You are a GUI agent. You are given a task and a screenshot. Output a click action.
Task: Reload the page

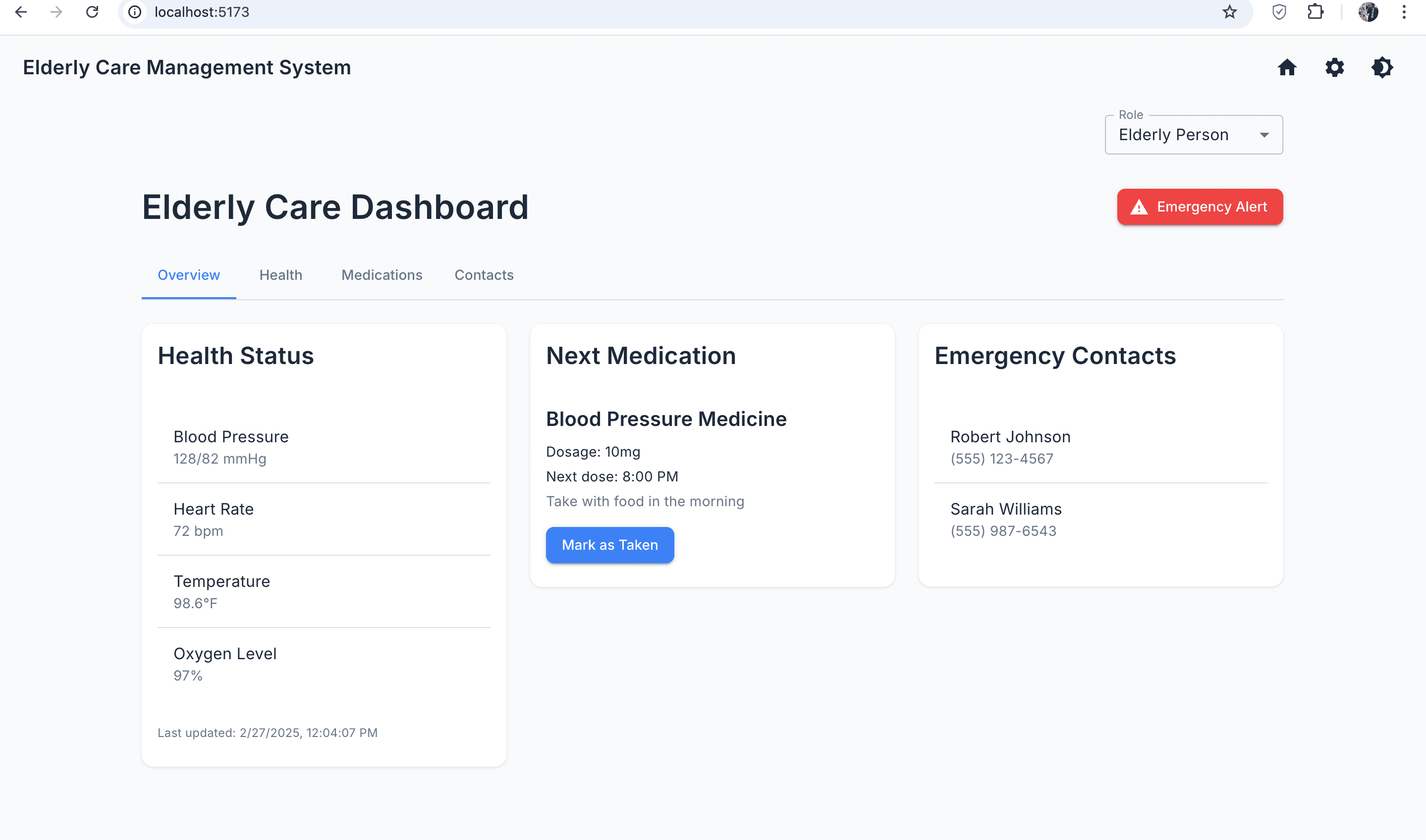92,12
